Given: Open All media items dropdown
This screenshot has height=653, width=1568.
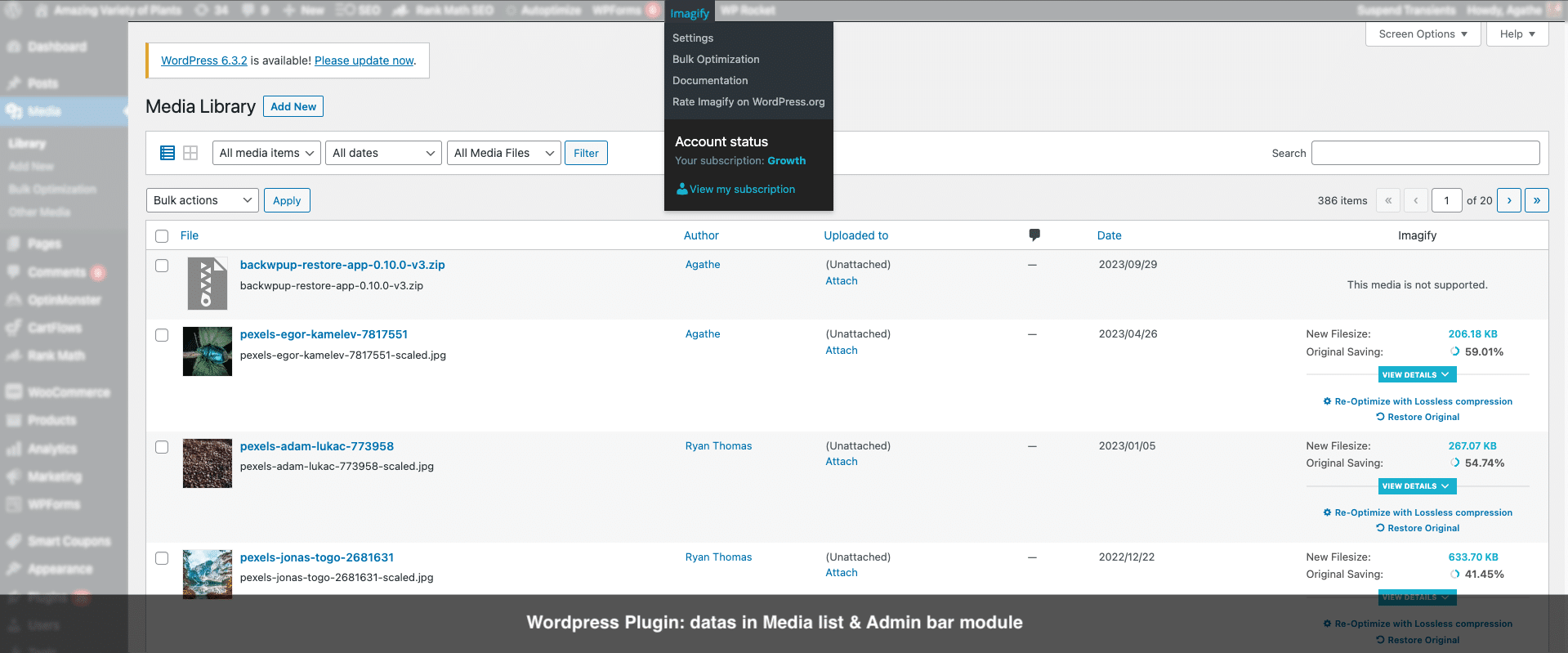Looking at the screenshot, I should click(x=266, y=153).
